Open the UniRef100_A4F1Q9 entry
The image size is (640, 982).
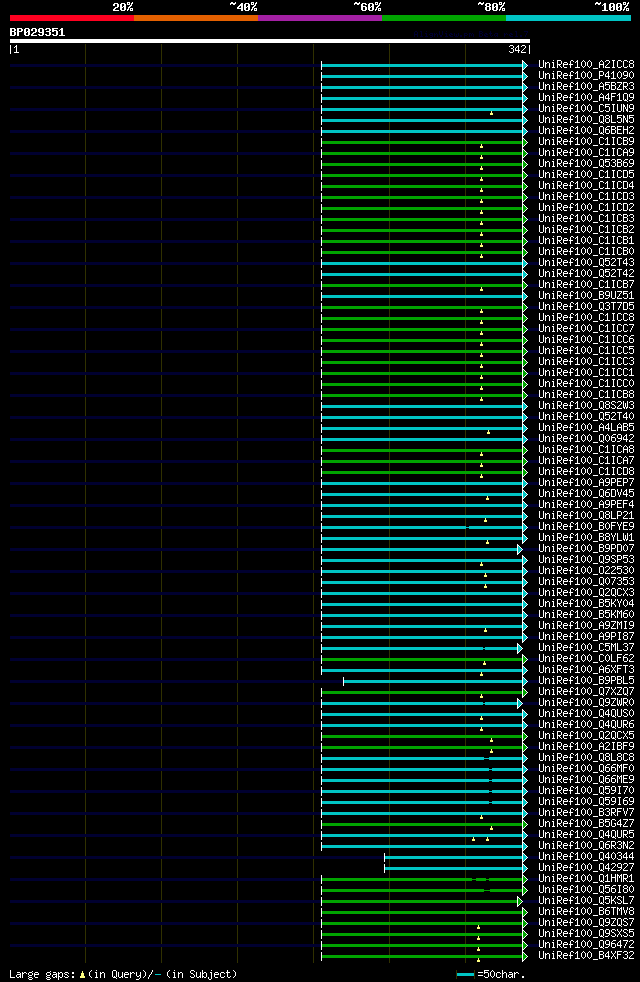point(586,97)
